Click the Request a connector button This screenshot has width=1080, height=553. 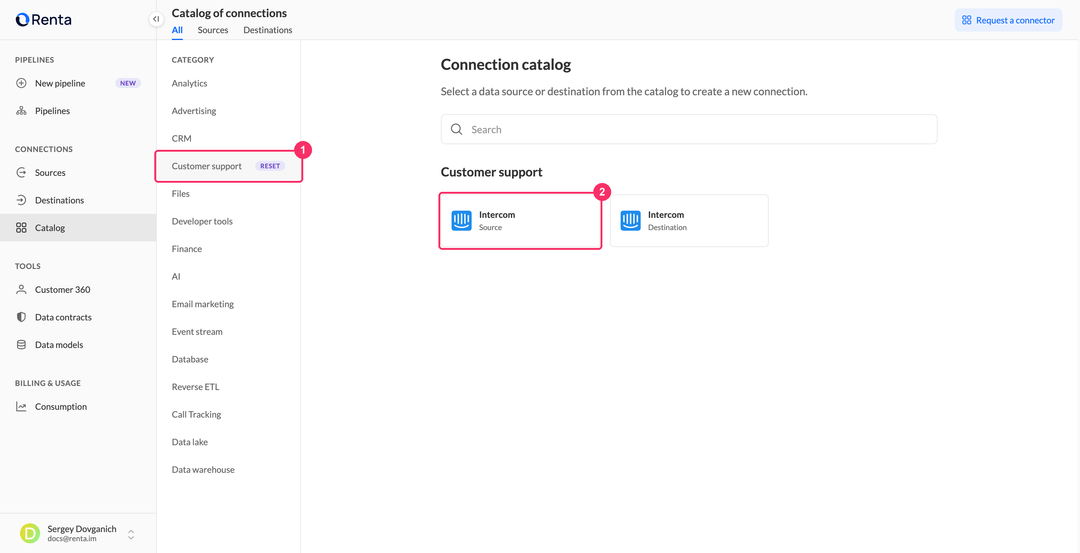pyautogui.click(x=1008, y=20)
